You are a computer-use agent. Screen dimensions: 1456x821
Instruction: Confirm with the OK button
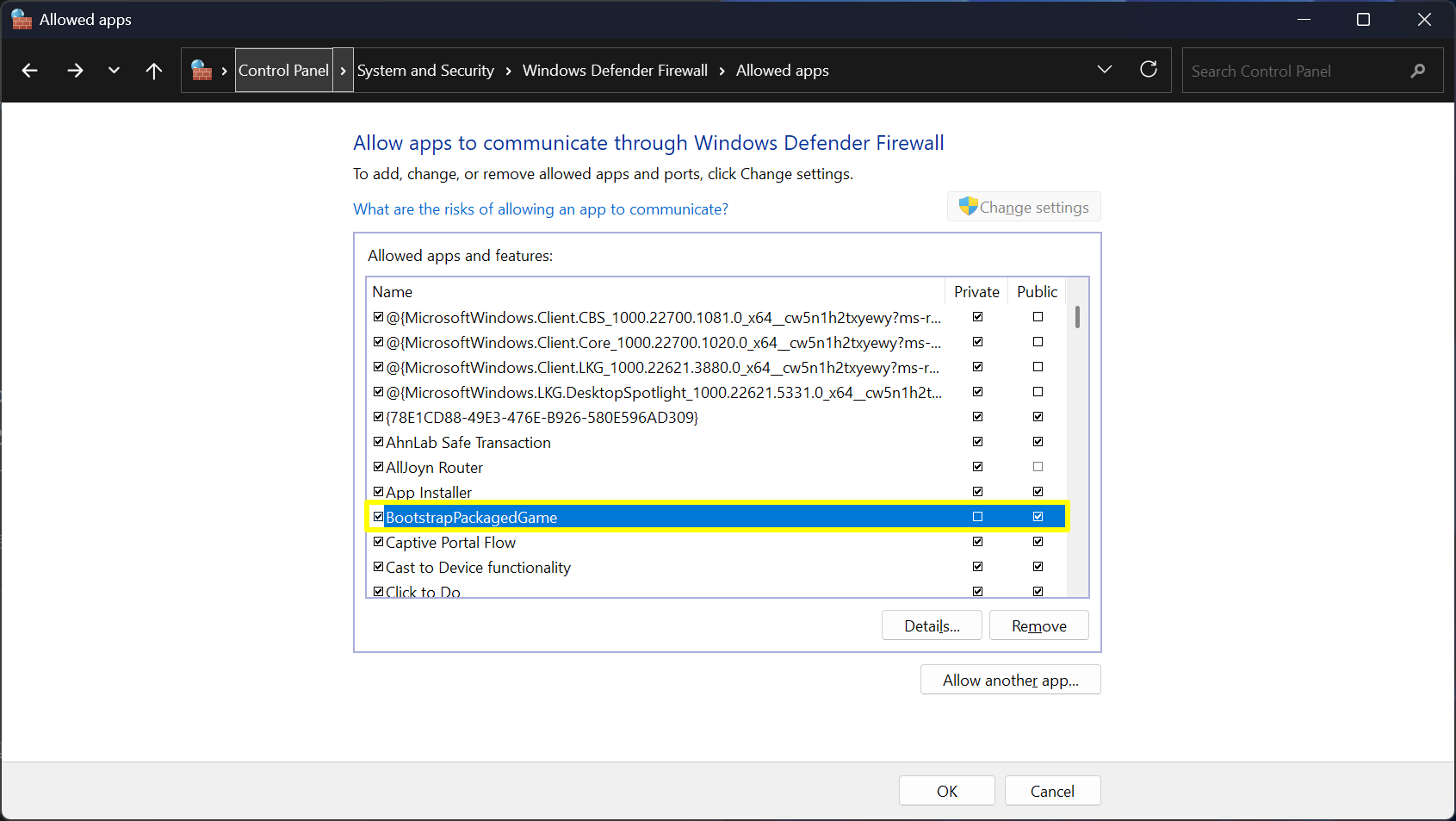pos(947,791)
